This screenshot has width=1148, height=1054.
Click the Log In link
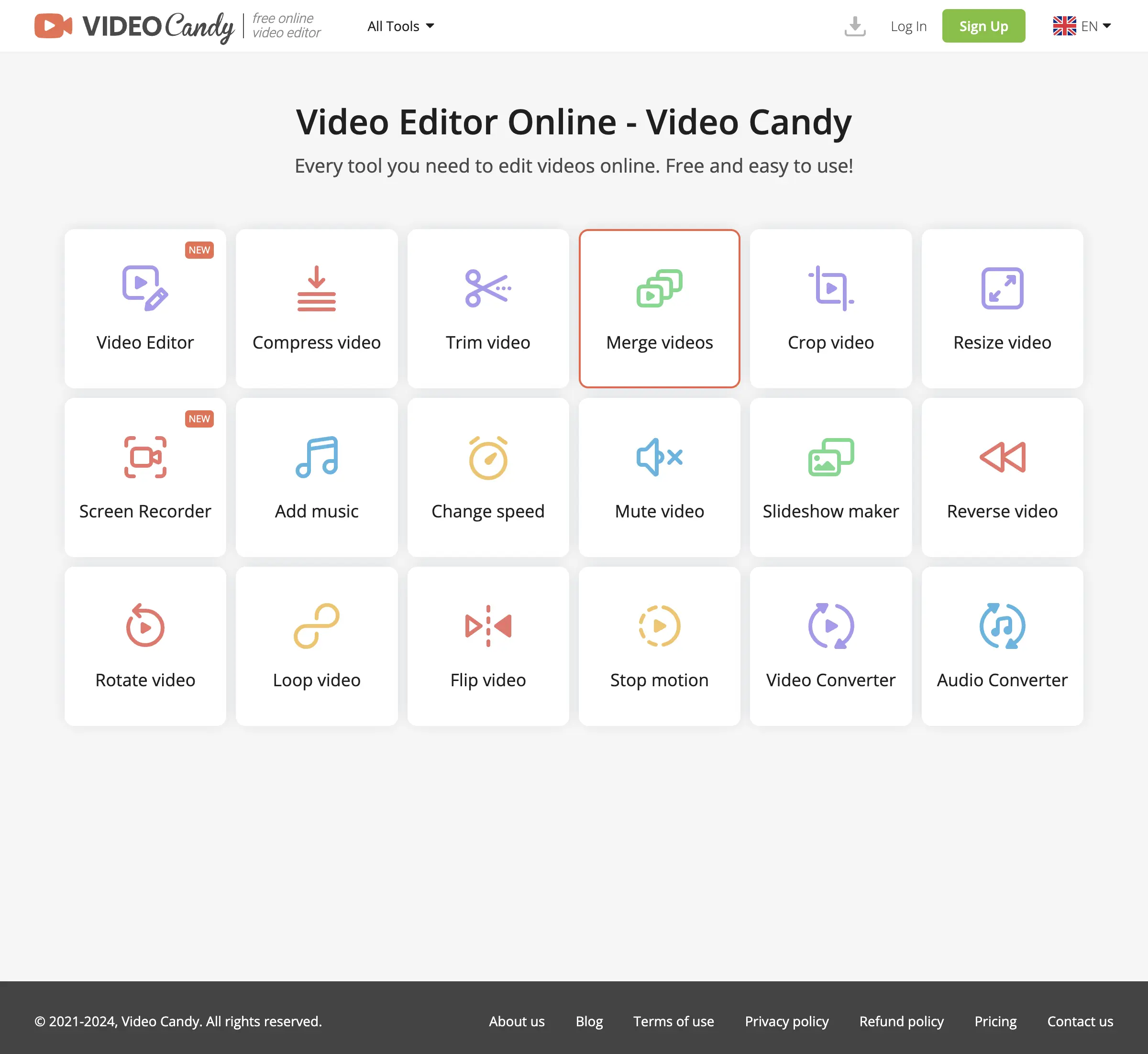[x=908, y=26]
